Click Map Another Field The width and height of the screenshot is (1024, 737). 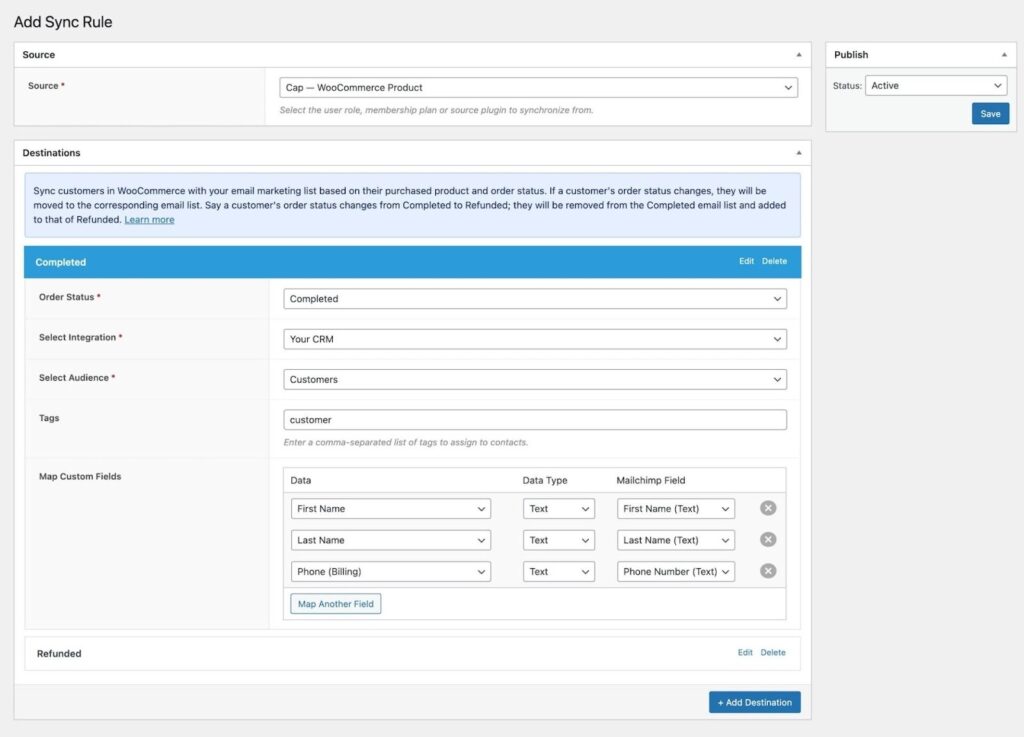pos(335,603)
